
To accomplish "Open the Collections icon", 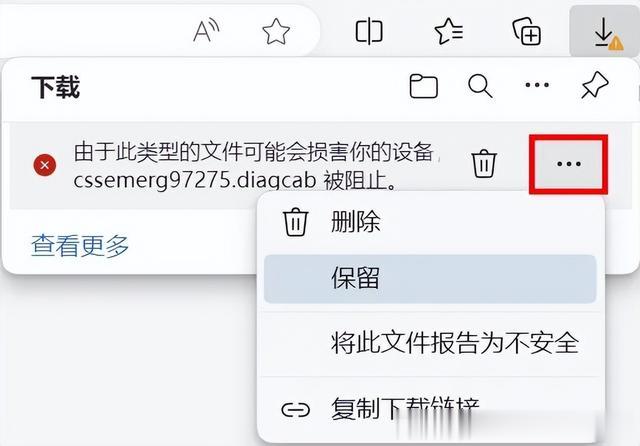I will pos(527,31).
